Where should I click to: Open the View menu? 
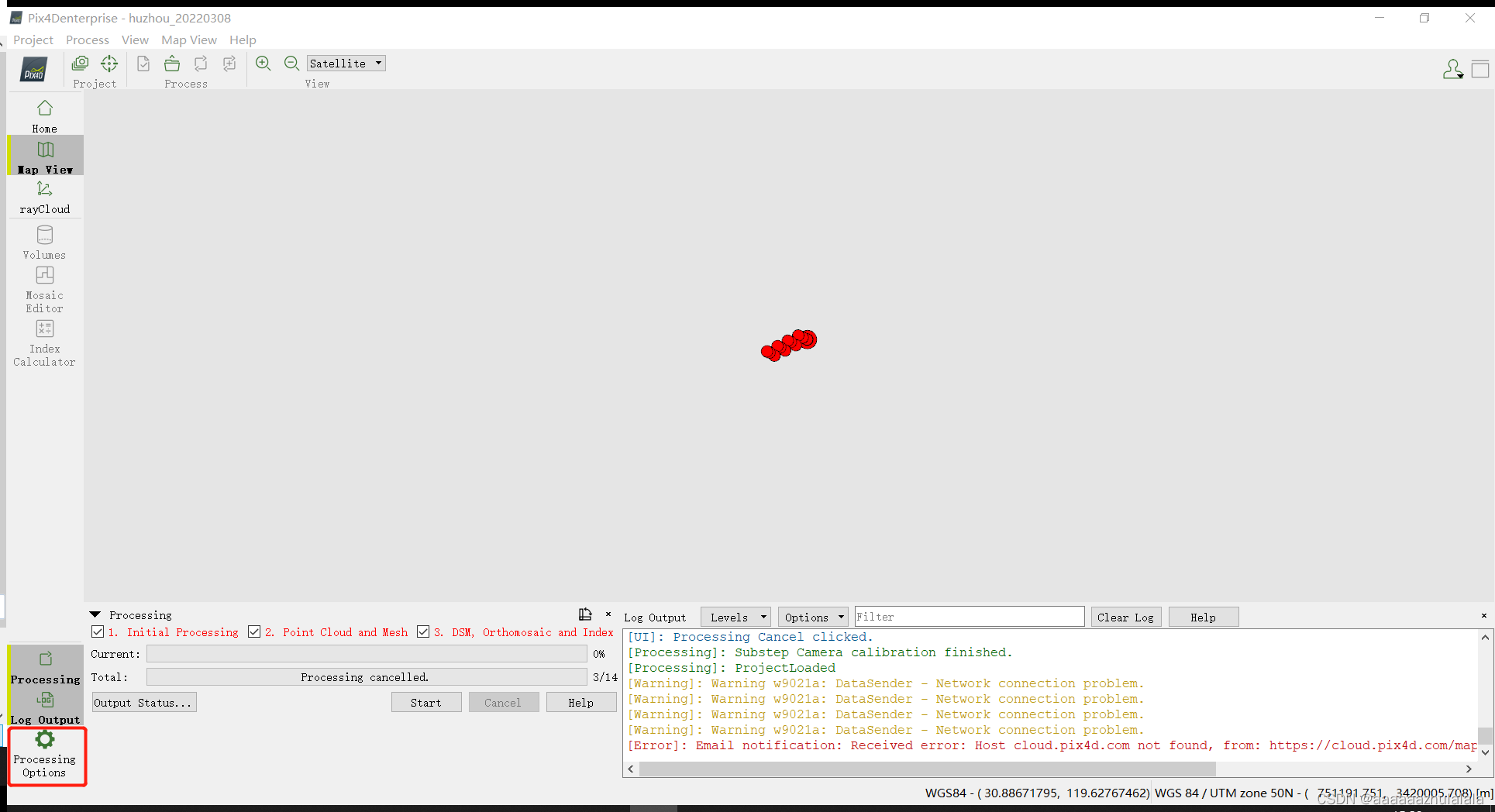[x=135, y=40]
